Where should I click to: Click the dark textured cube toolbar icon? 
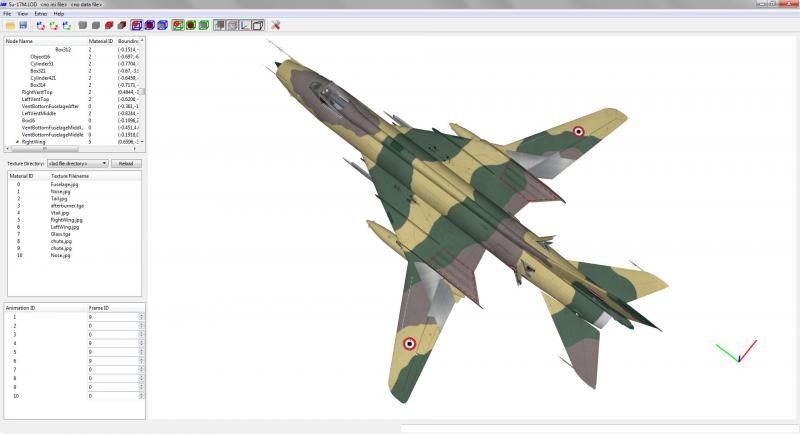click(x=121, y=25)
